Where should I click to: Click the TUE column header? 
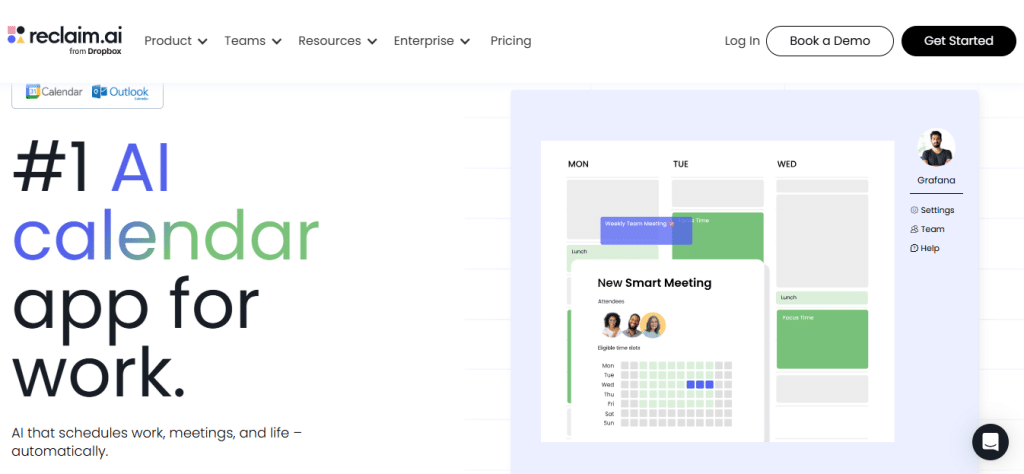680,164
